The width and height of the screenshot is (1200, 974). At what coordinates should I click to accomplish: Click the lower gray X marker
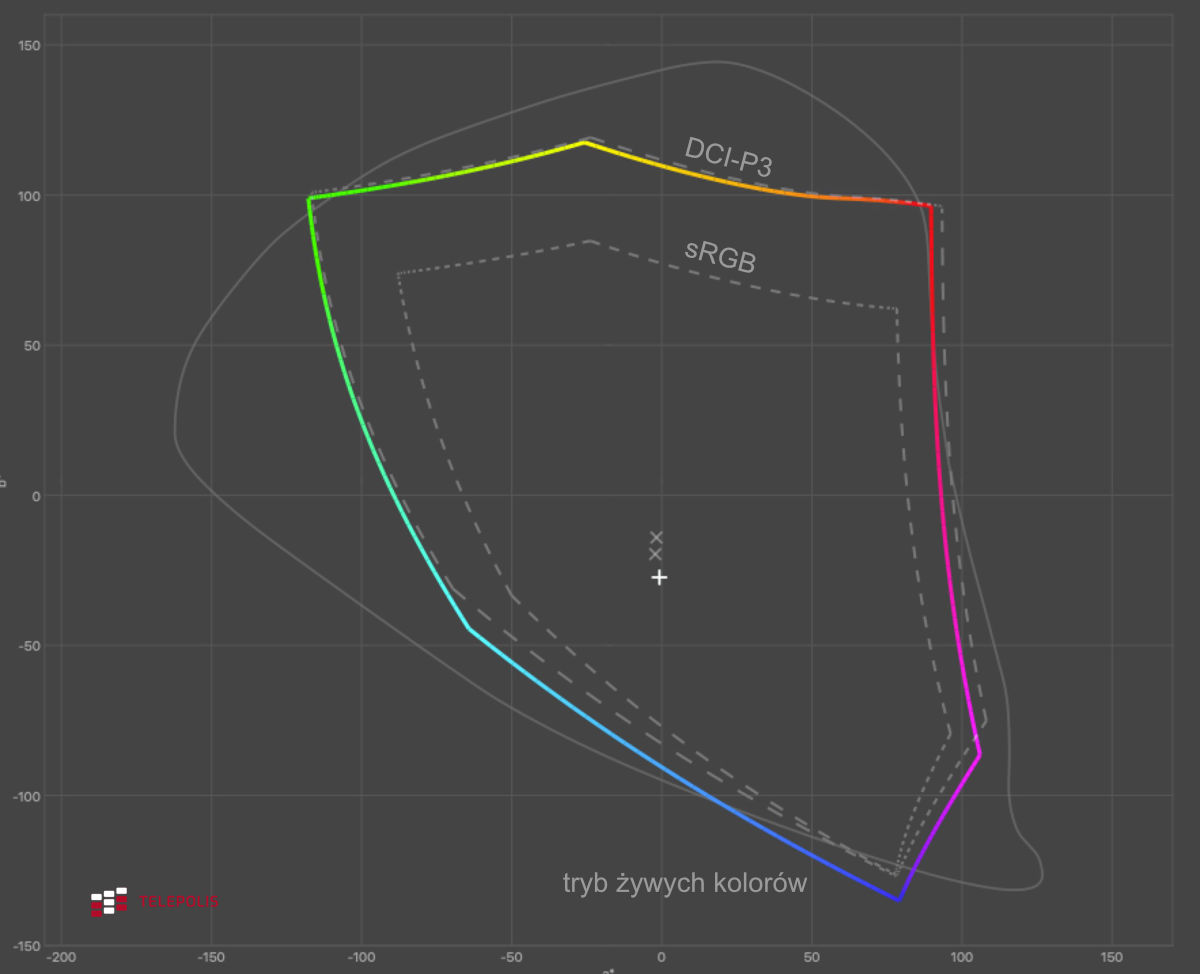656,554
